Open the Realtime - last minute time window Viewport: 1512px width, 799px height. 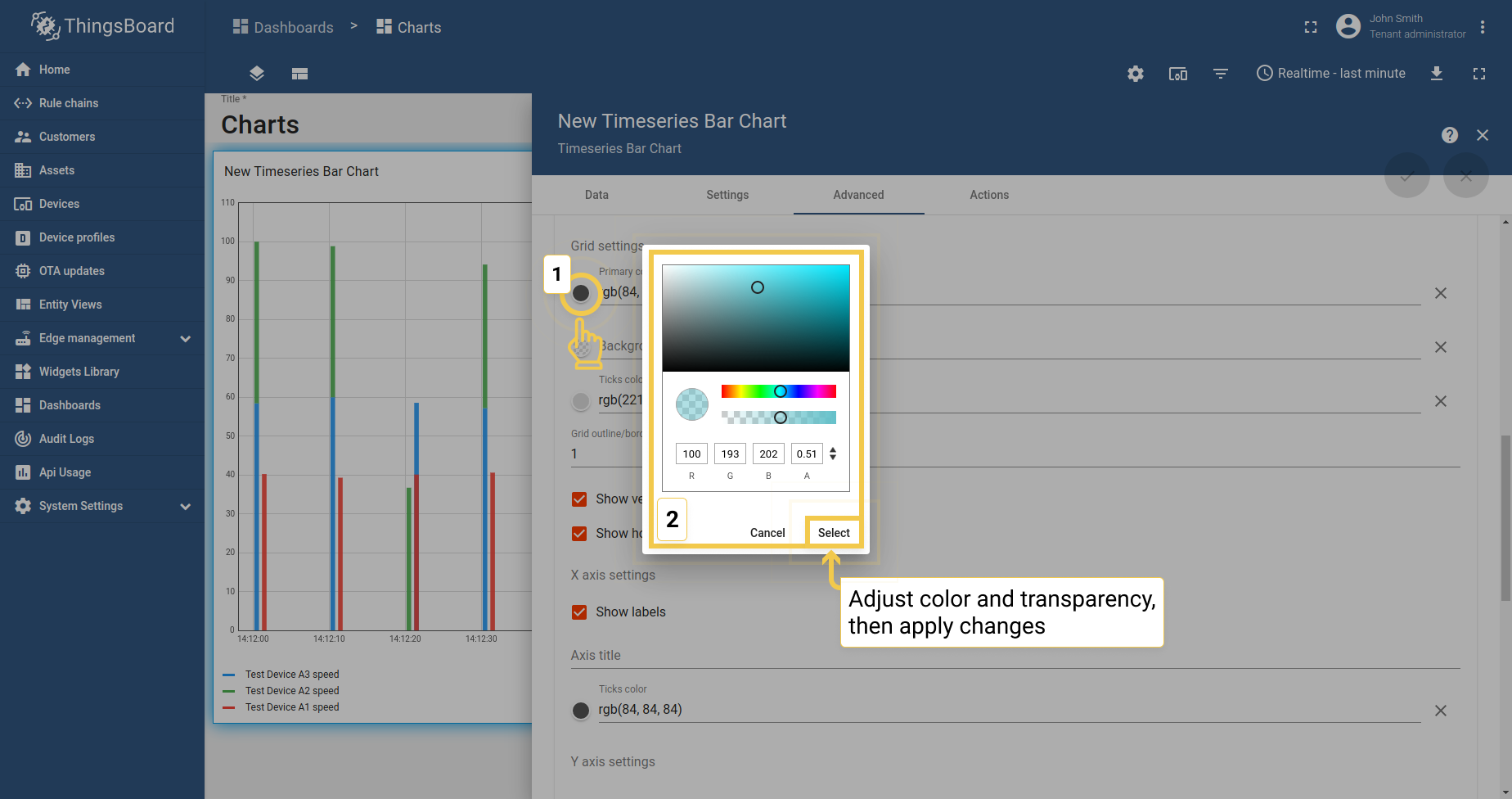(x=1330, y=74)
